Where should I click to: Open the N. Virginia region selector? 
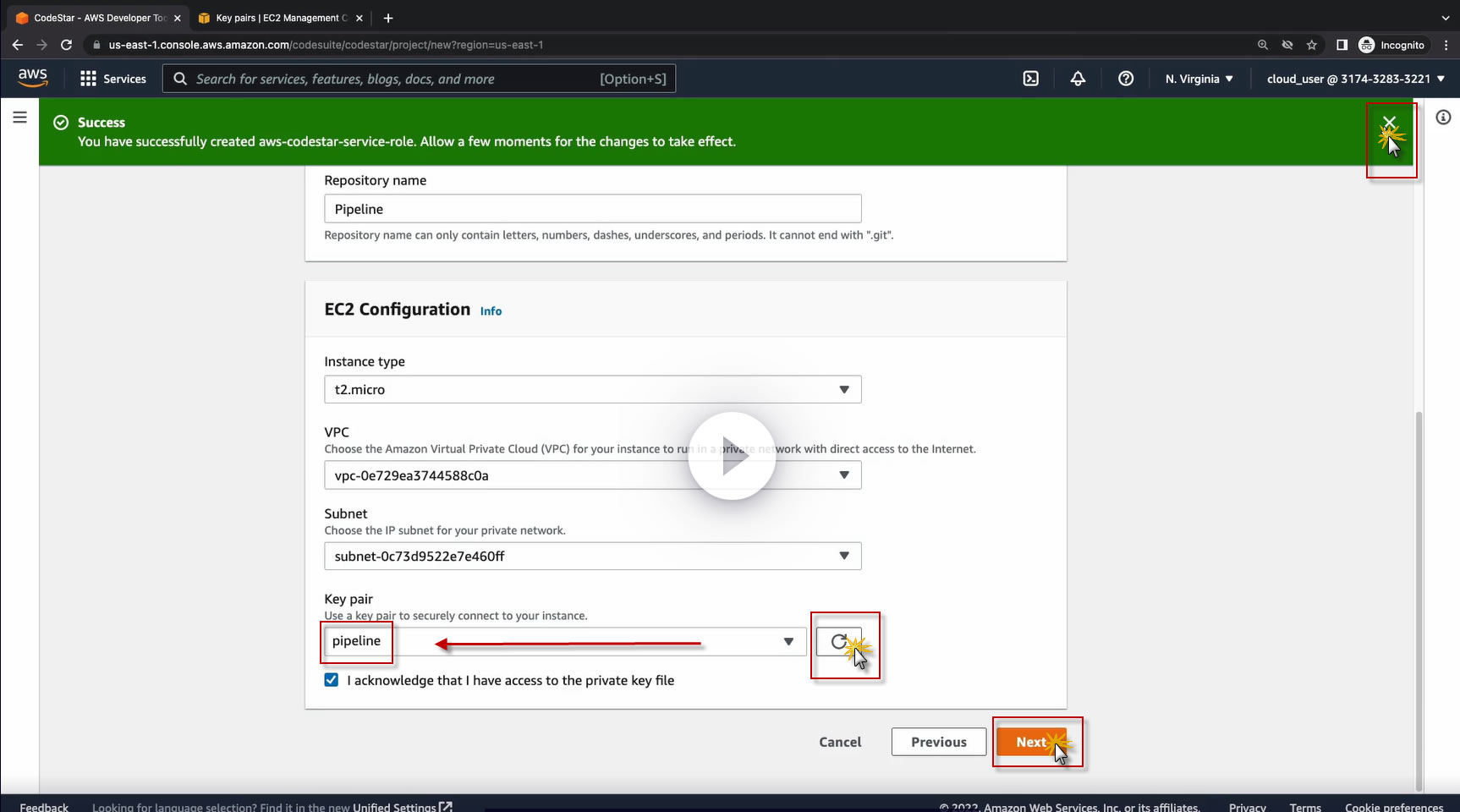click(1199, 79)
